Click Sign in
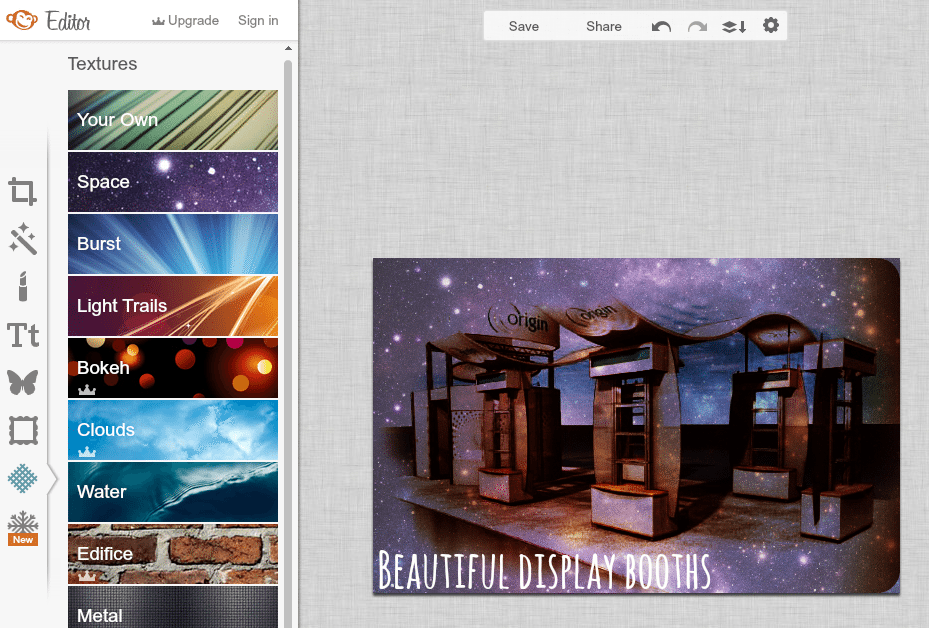Viewport: 929px width, 628px height. coord(258,21)
